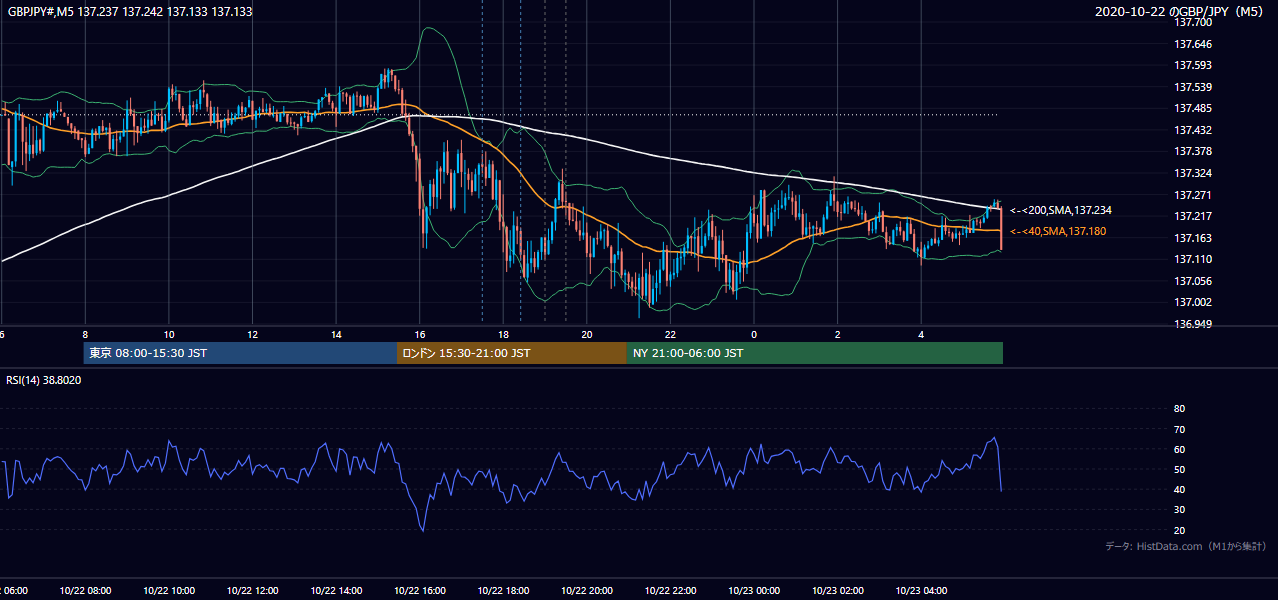The image size is (1278, 600).
Task: Click the 137.593 price axis label
Action: (x=1194, y=65)
